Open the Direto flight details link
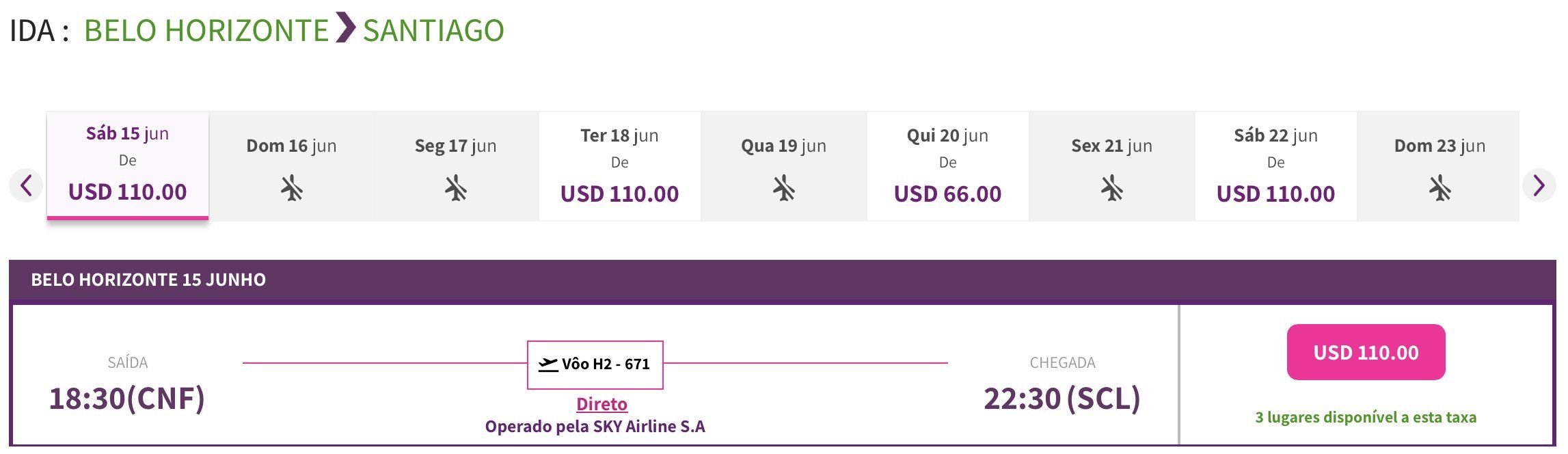 pyautogui.click(x=601, y=404)
